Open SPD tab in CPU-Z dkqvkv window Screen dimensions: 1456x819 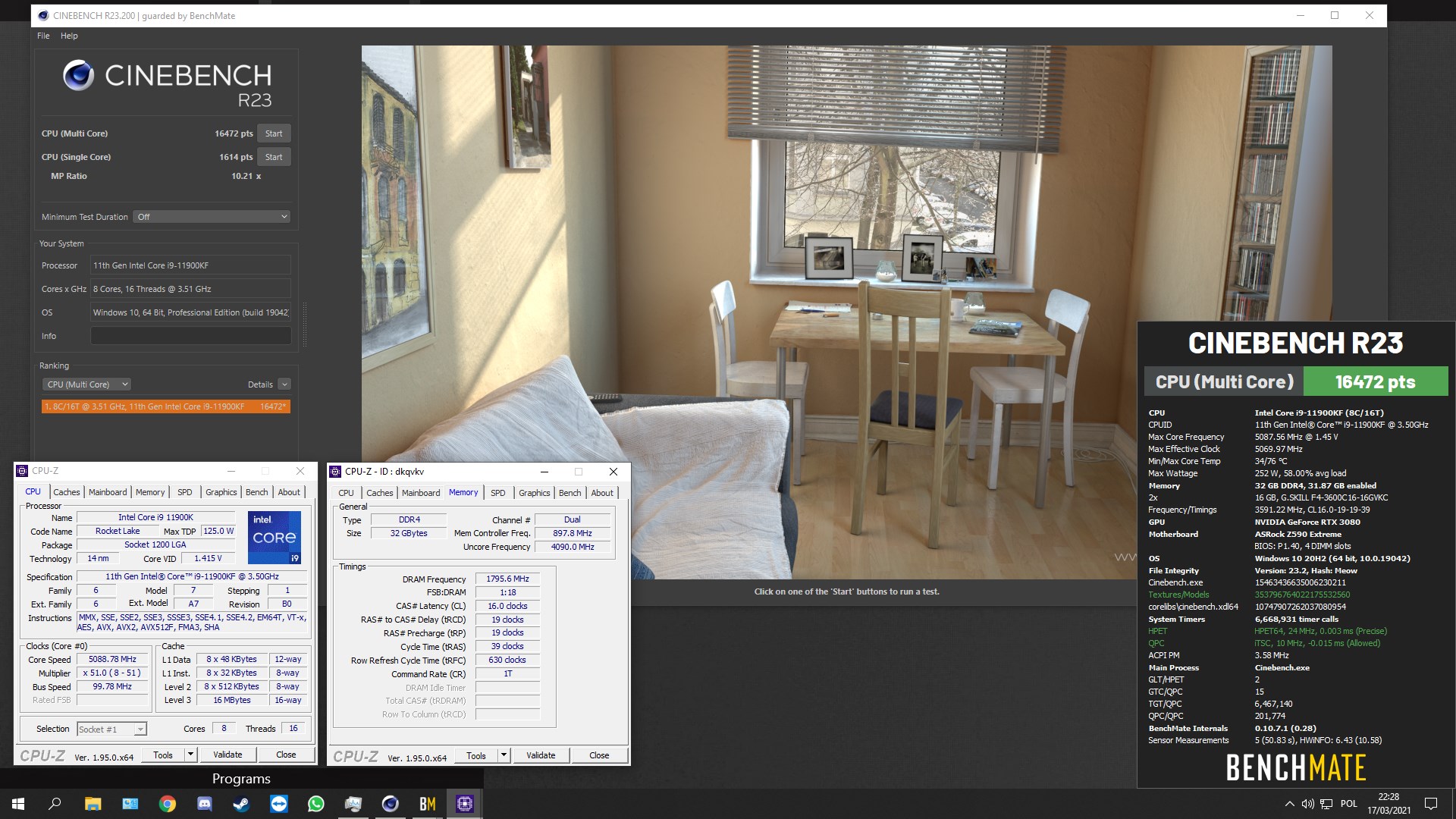point(498,493)
